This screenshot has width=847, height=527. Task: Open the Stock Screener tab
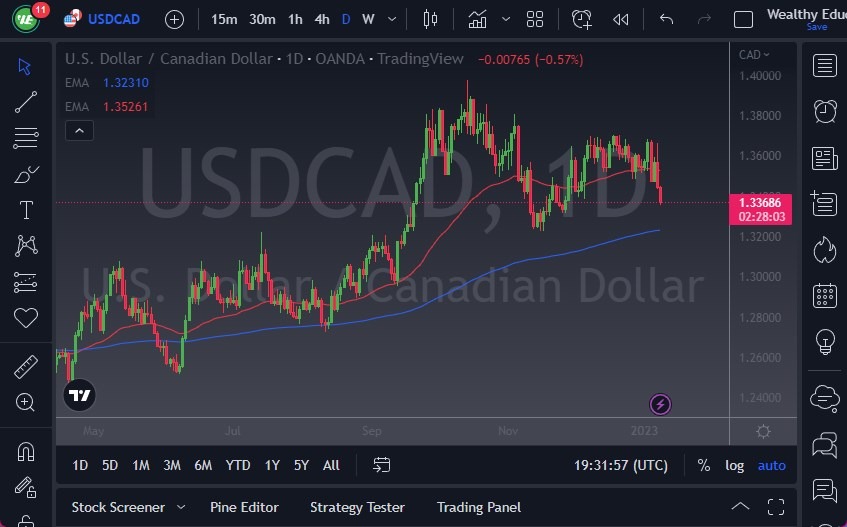[x=118, y=508]
